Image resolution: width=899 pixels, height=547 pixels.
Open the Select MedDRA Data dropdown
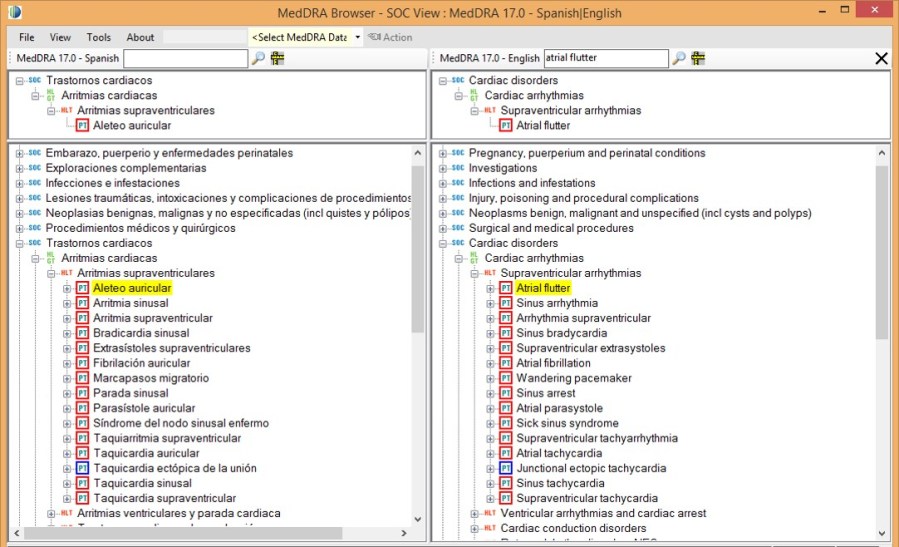tap(357, 37)
